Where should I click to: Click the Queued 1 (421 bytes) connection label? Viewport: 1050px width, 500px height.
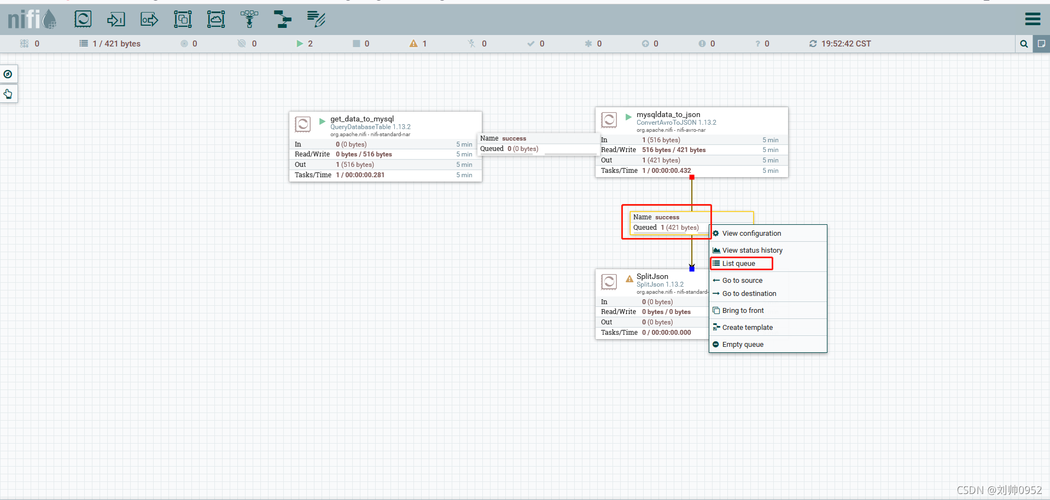pos(666,228)
